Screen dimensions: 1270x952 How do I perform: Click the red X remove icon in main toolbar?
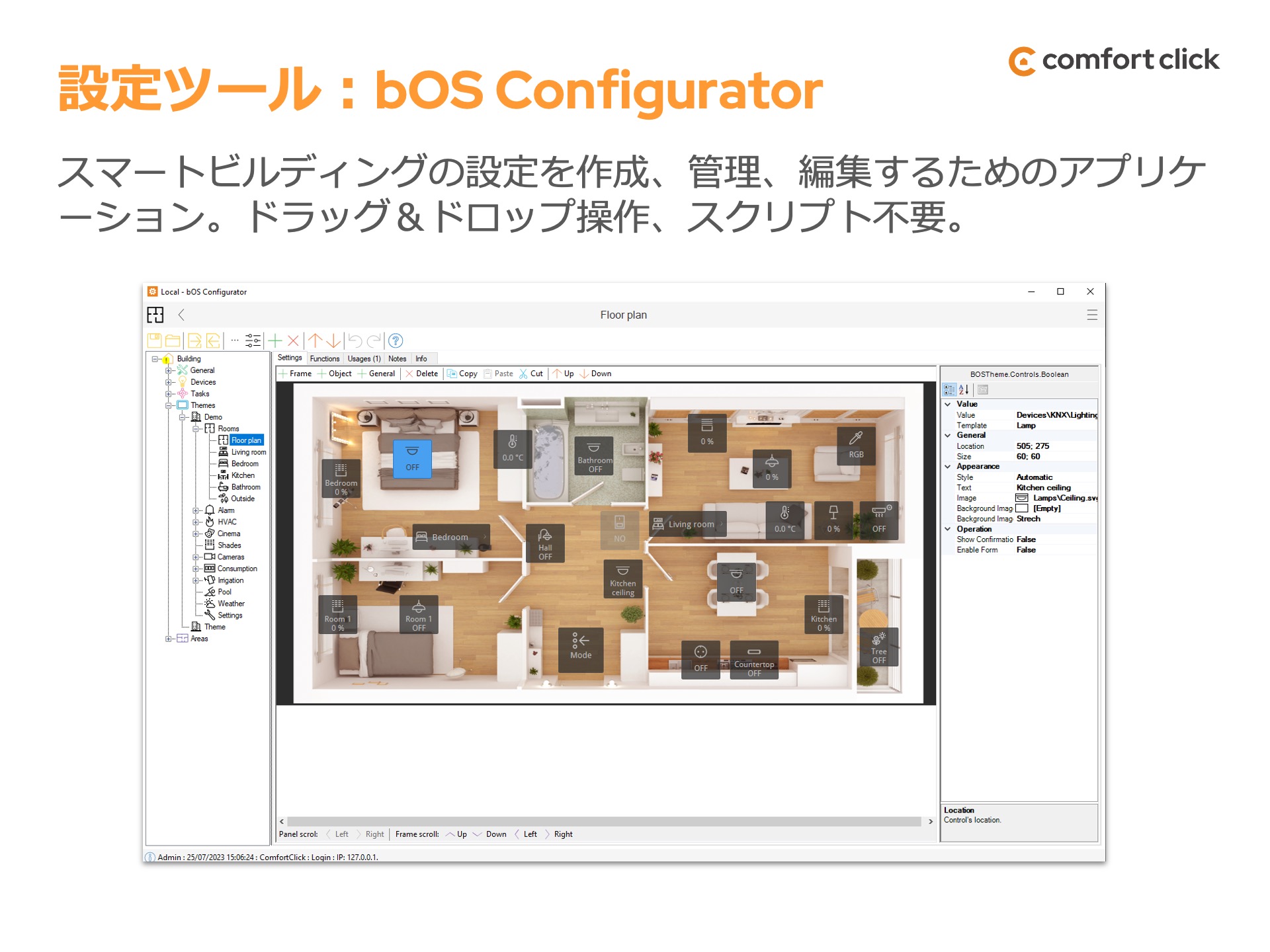pyautogui.click(x=293, y=340)
